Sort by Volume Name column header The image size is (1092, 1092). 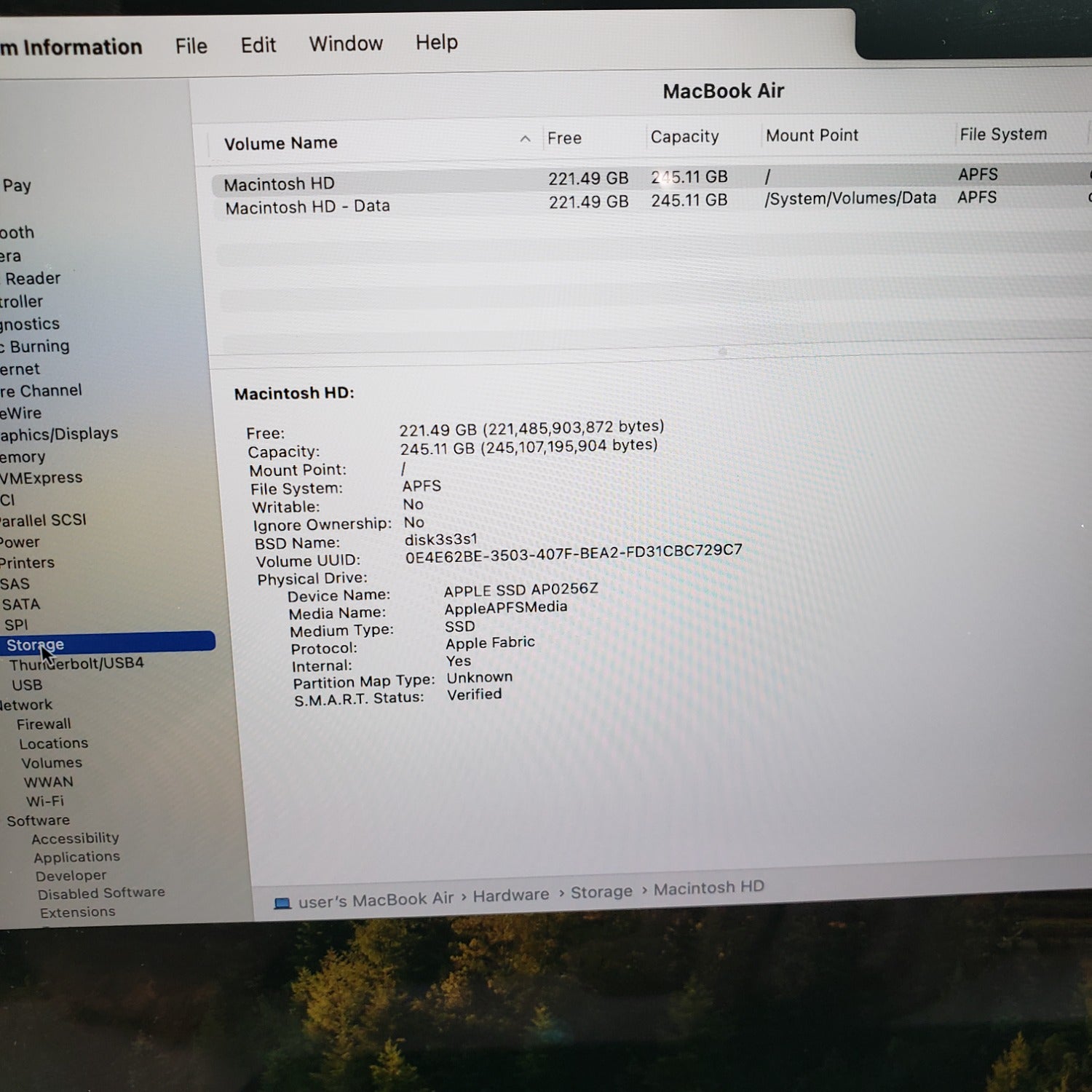pos(281,143)
